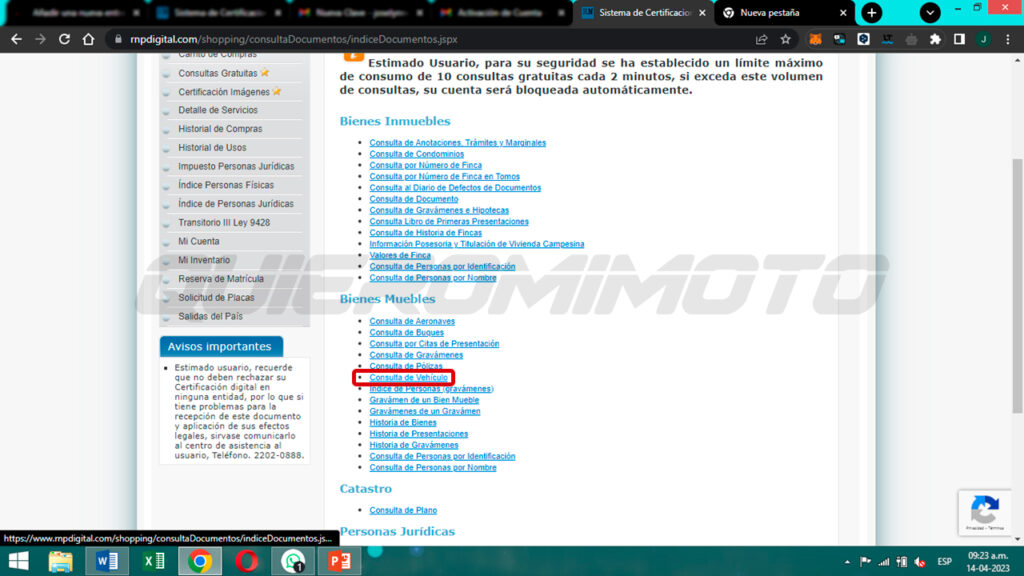Open Consulta de Gravámenes e Hipotecas link

439,210
